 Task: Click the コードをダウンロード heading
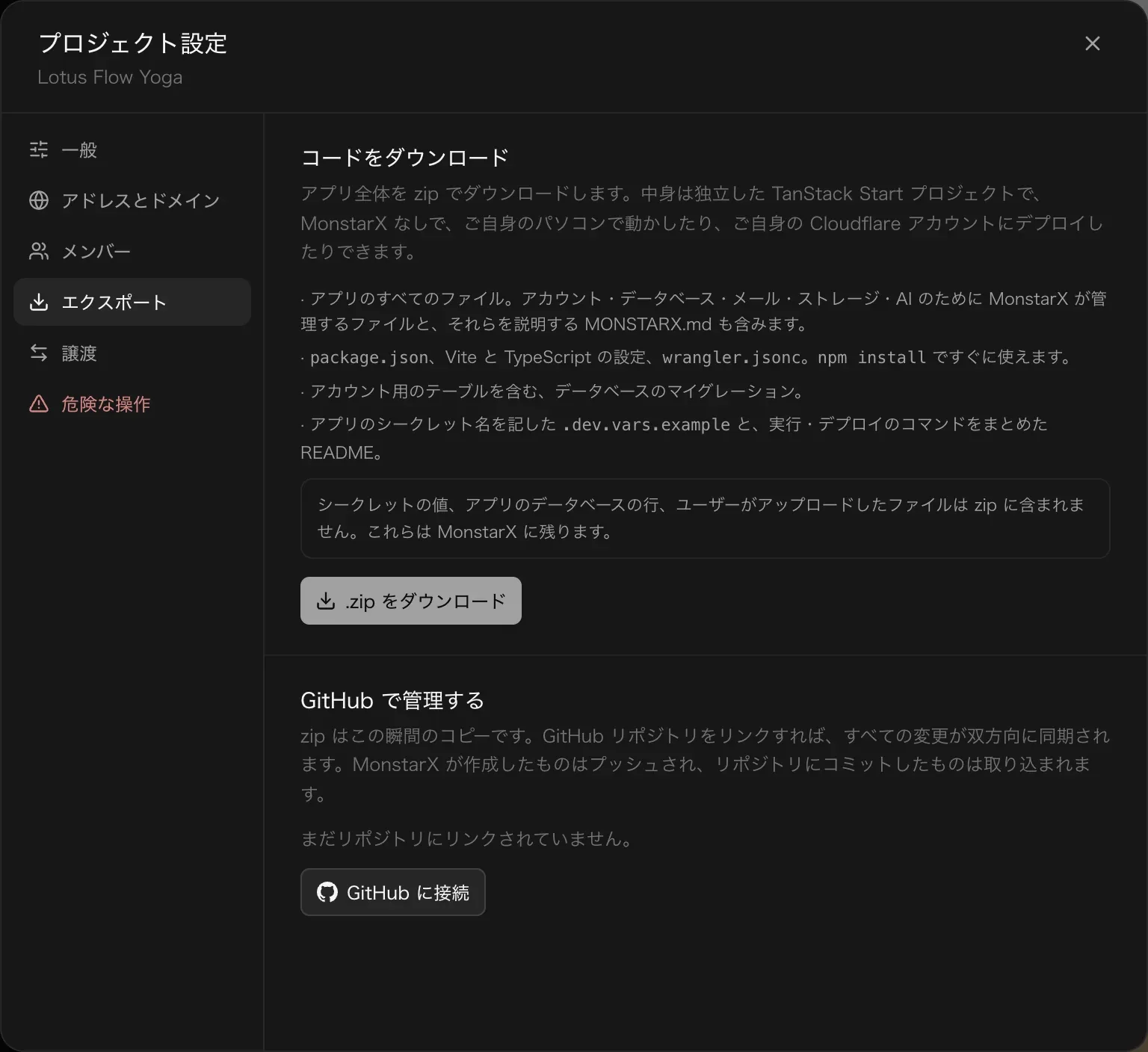[x=405, y=157]
